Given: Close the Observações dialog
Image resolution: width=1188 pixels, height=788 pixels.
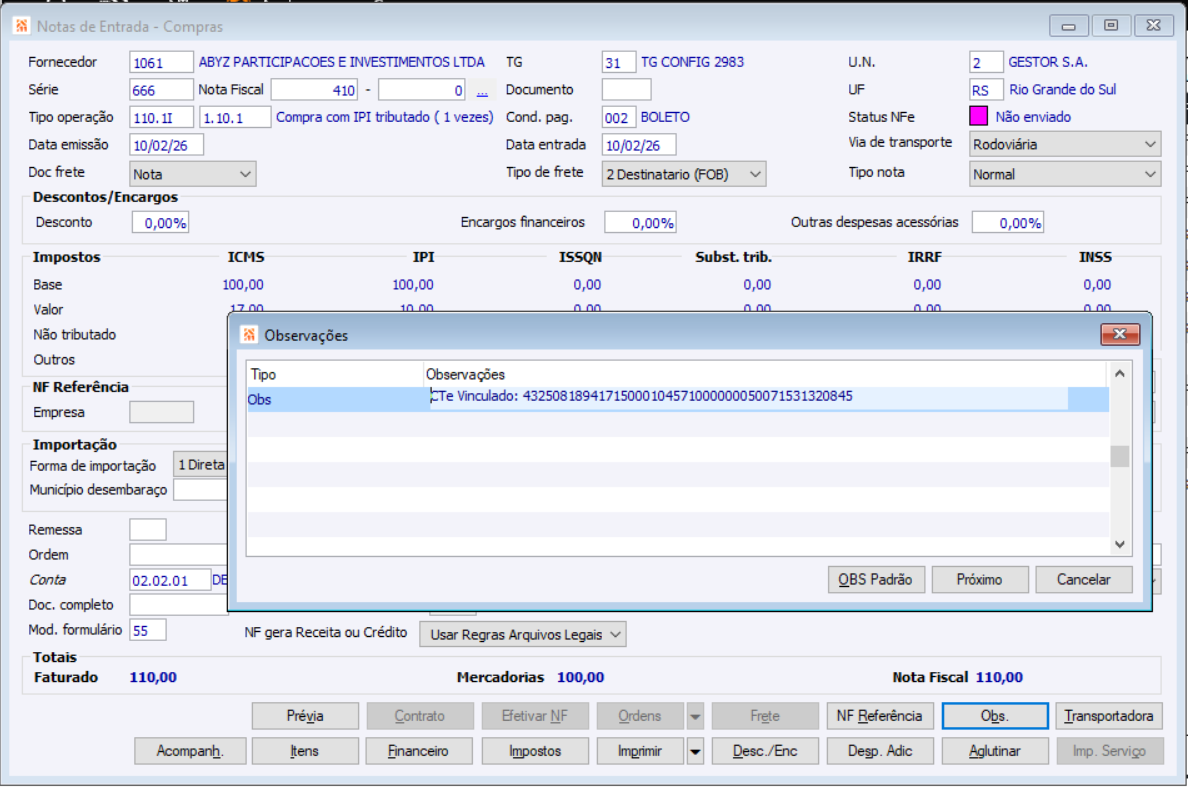Looking at the screenshot, I should [x=1119, y=334].
